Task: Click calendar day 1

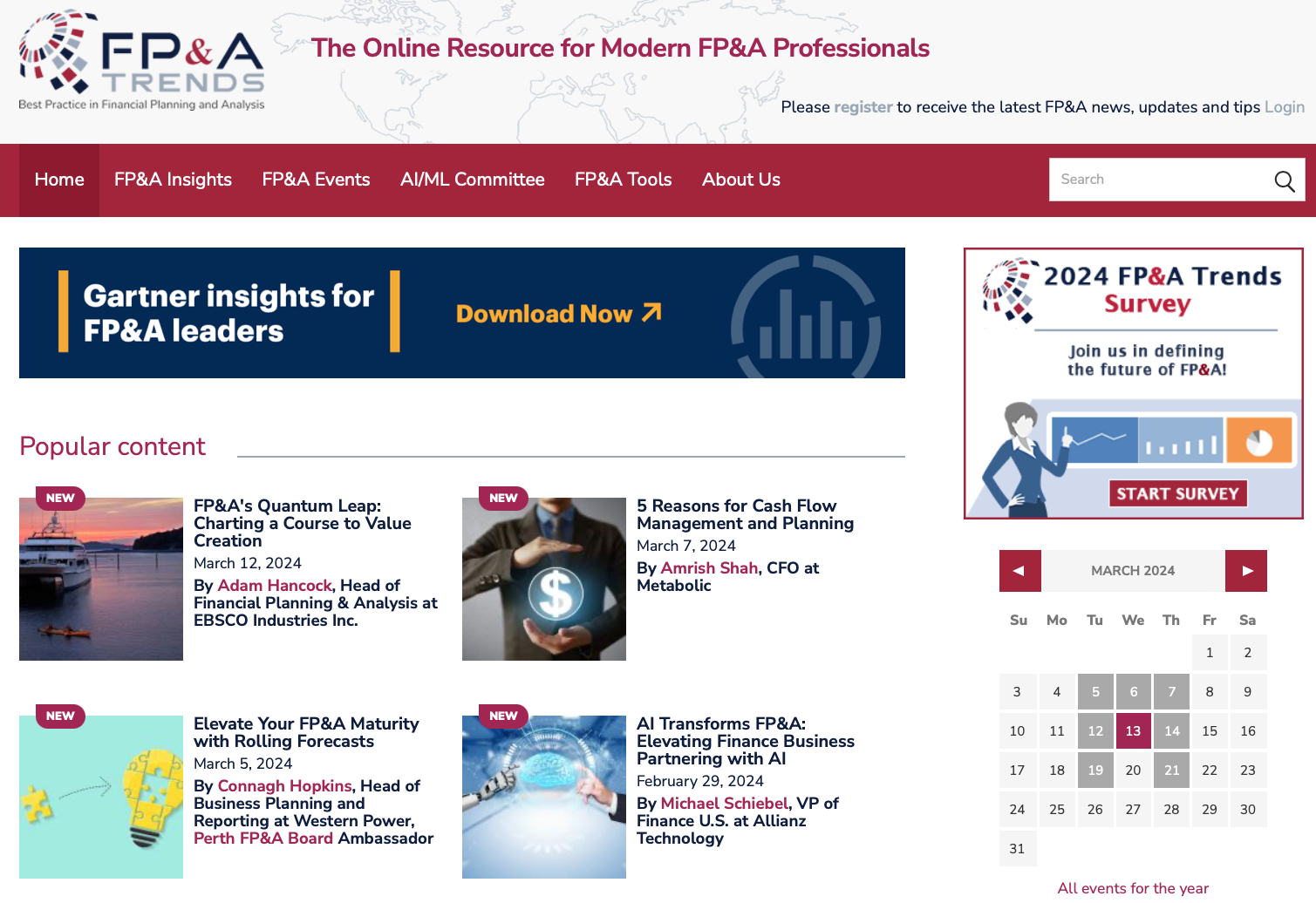Action: (x=1210, y=653)
